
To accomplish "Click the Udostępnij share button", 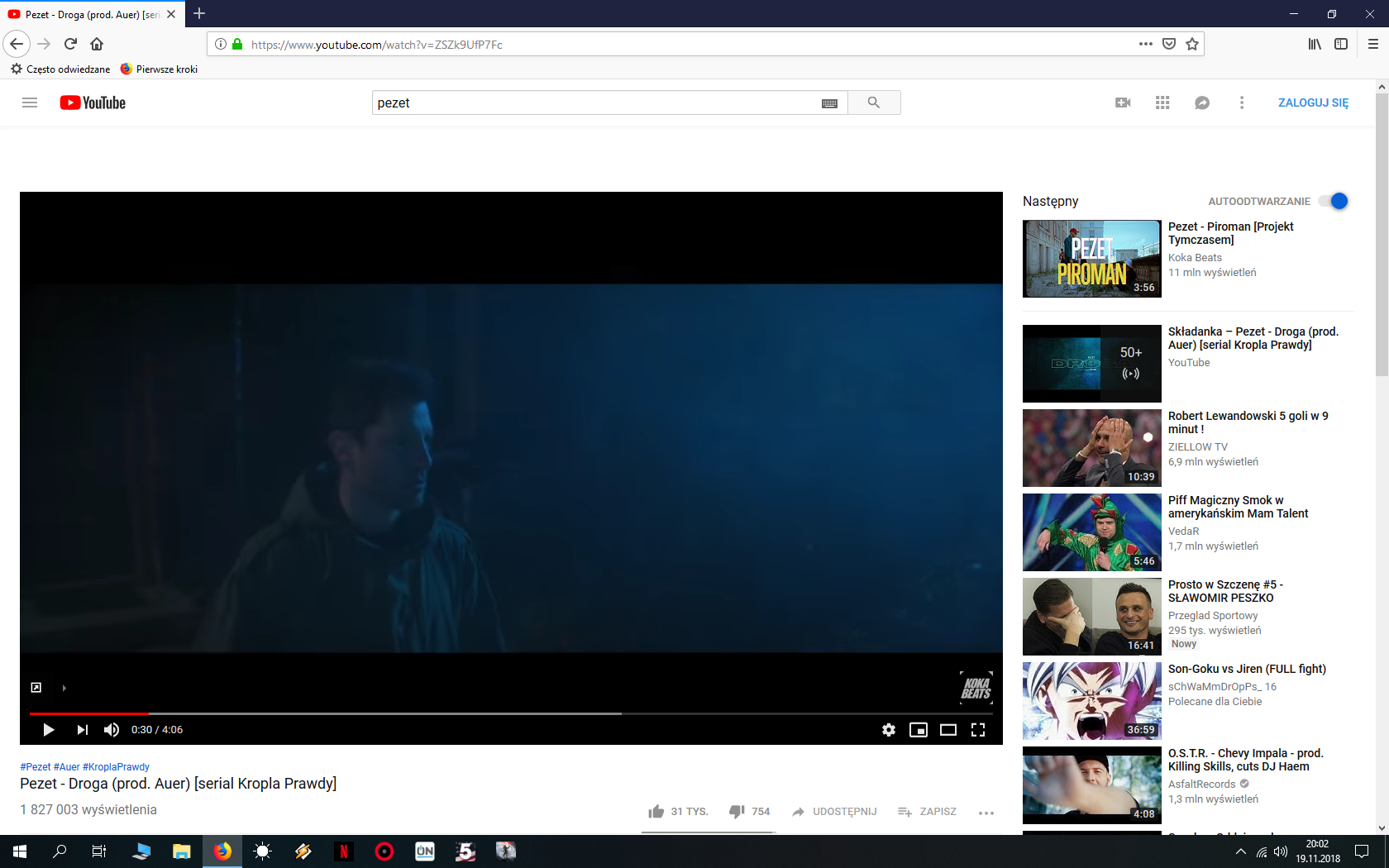I will [834, 812].
